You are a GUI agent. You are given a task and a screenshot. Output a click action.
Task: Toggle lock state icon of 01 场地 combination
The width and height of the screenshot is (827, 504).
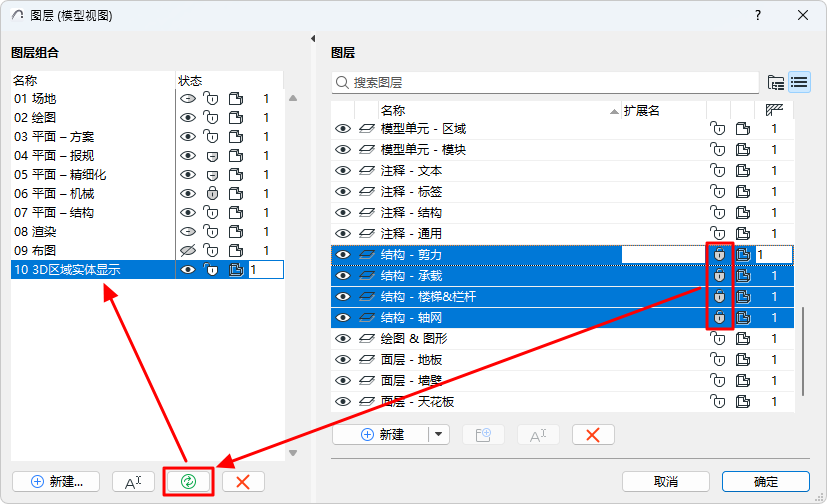tap(210, 99)
